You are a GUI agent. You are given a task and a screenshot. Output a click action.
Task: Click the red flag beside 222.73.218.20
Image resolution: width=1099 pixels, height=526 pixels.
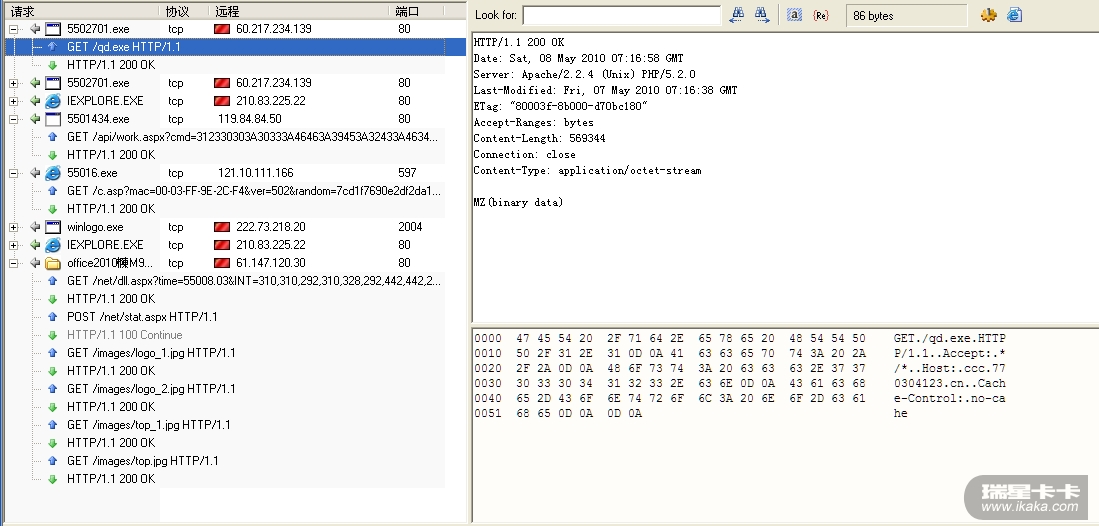[222, 227]
